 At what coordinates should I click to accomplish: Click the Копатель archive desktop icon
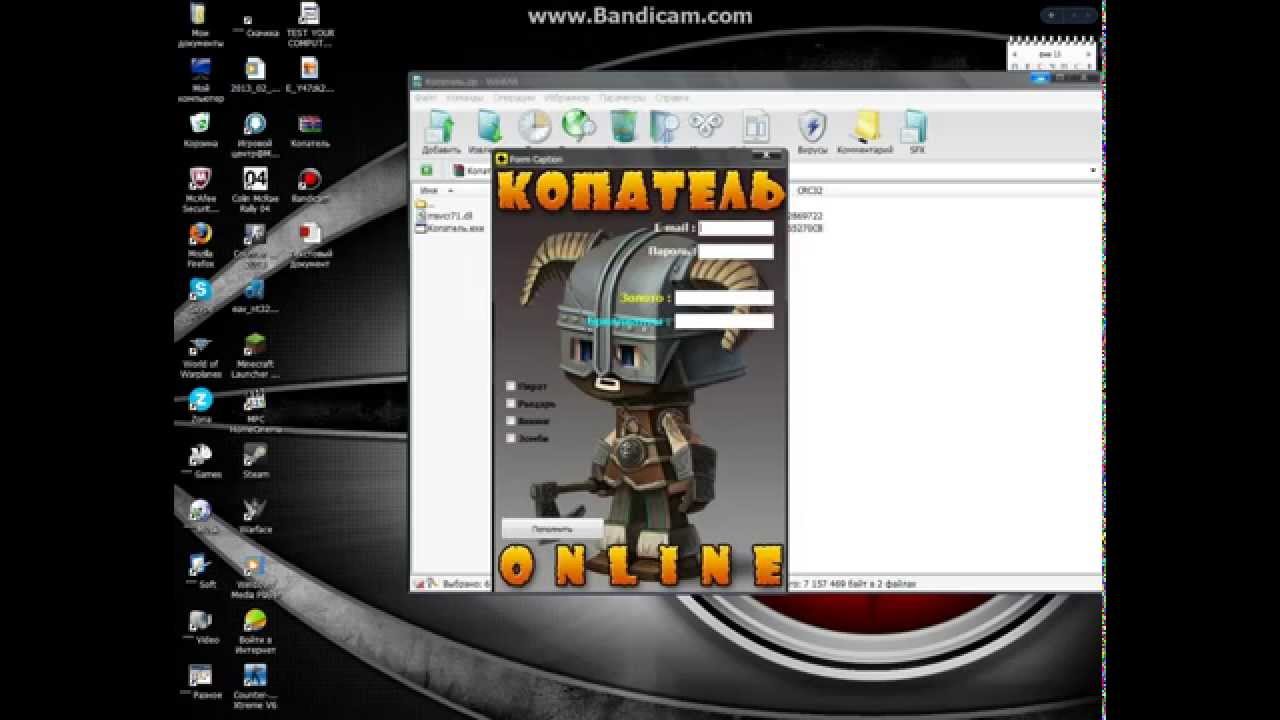pyautogui.click(x=310, y=130)
